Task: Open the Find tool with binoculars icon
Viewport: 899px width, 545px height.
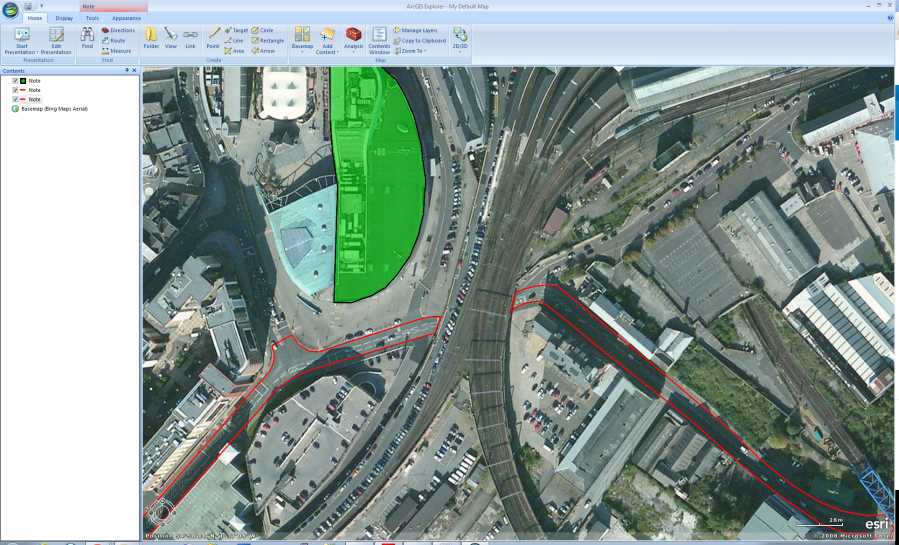Action: (87, 38)
